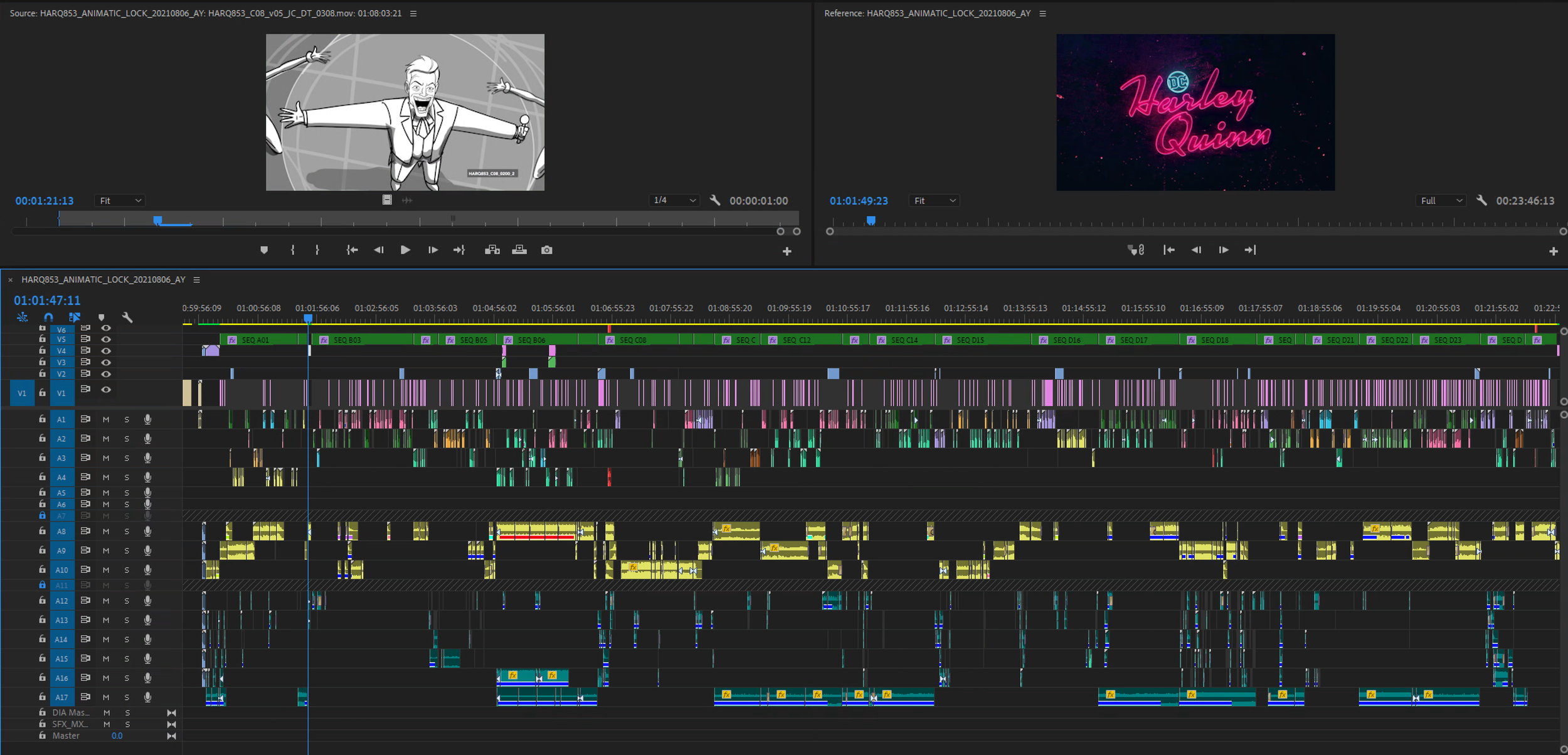Open Reference panel hamburger menu
The width and height of the screenshot is (1568, 755).
click(1043, 13)
